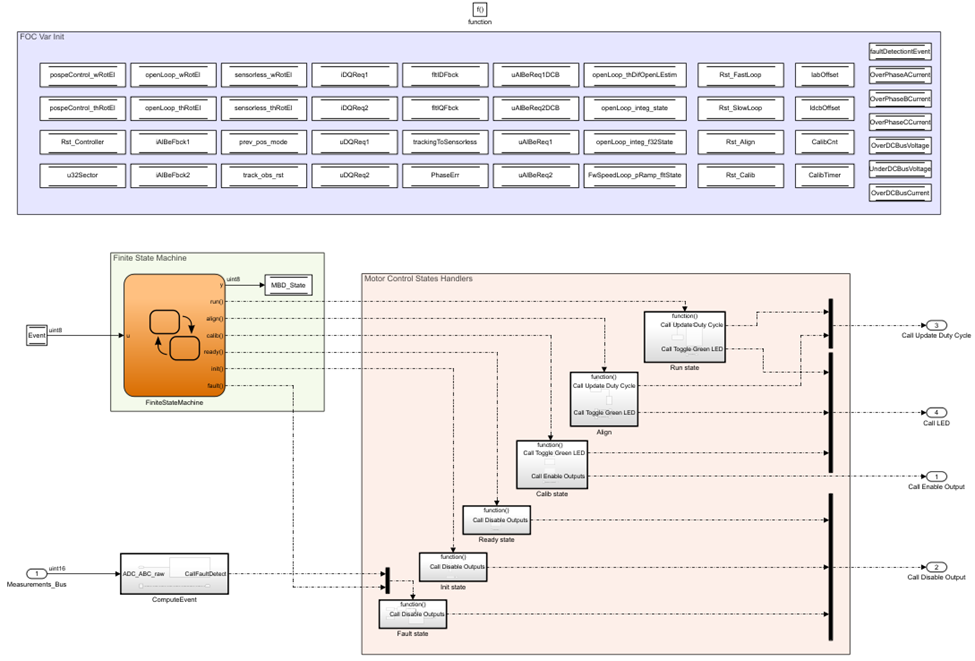Image resolution: width=975 pixels, height=661 pixels.
Task: Select the OverDCBusCurrent data store block
Action: point(900,193)
